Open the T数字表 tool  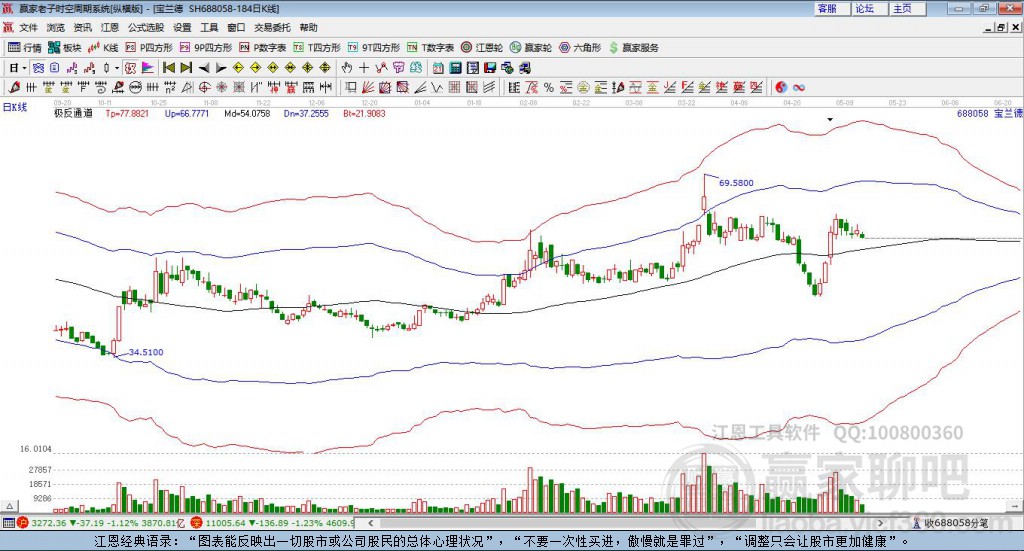click(430, 48)
